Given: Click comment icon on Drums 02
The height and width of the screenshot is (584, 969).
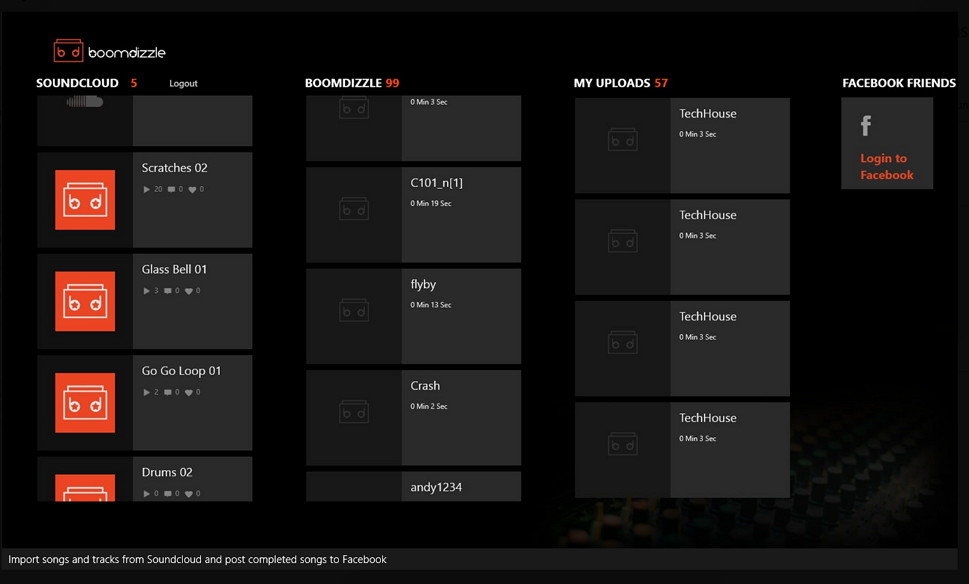Looking at the screenshot, I should (x=167, y=494).
